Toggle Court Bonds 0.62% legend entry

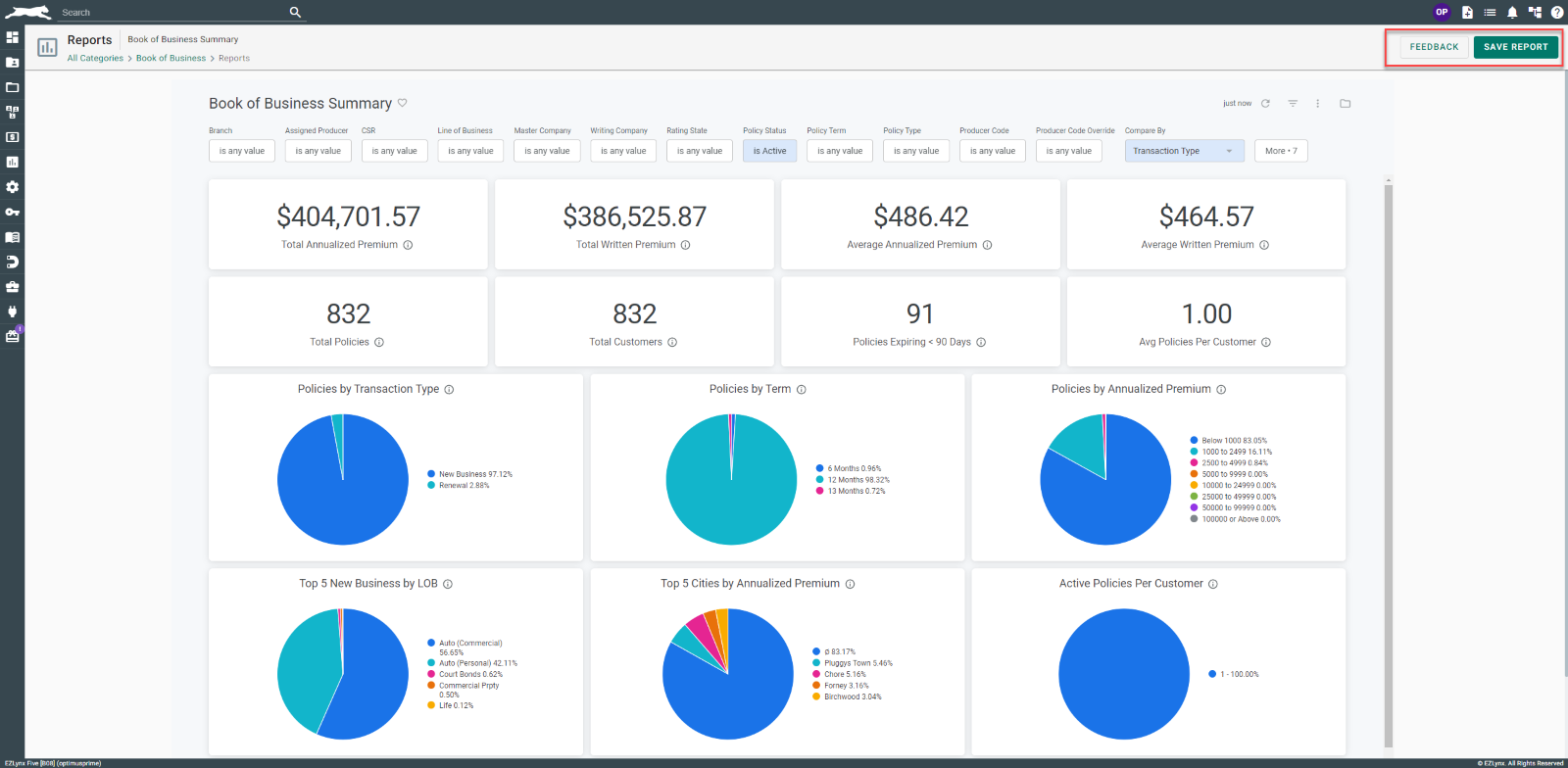[465, 674]
